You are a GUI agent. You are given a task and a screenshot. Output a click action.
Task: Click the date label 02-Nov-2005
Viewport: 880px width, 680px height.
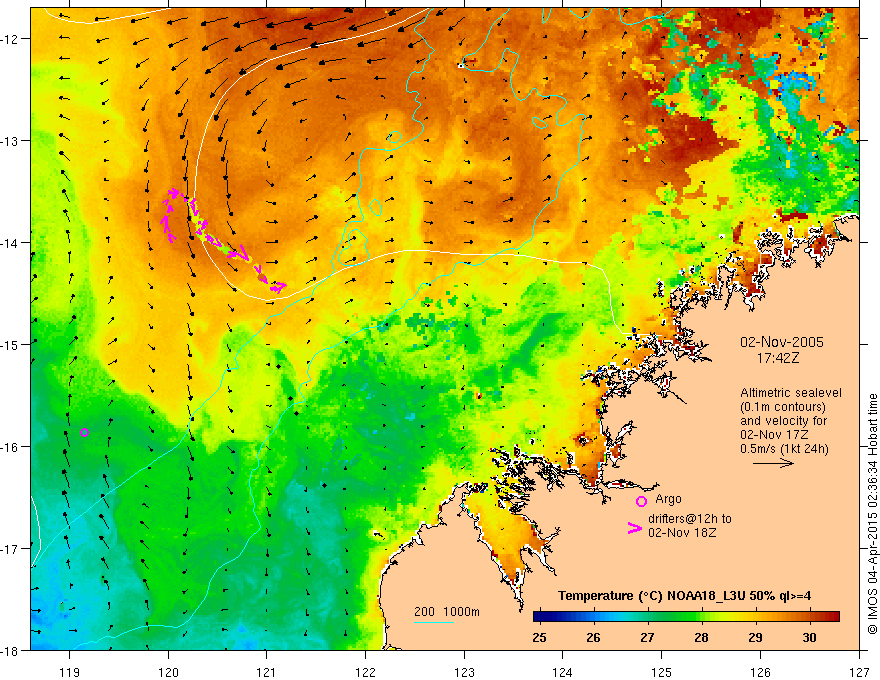(x=782, y=342)
